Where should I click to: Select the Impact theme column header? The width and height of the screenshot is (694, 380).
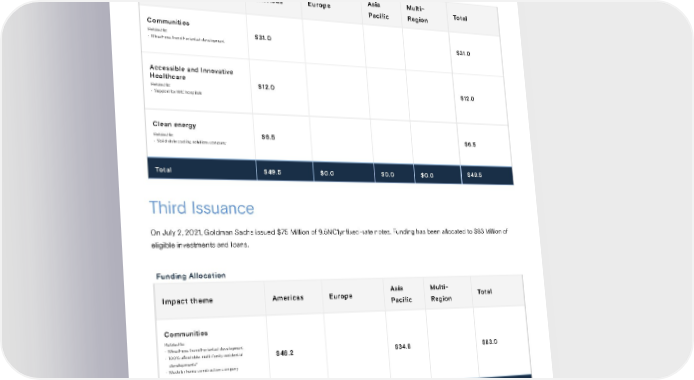pyautogui.click(x=187, y=301)
